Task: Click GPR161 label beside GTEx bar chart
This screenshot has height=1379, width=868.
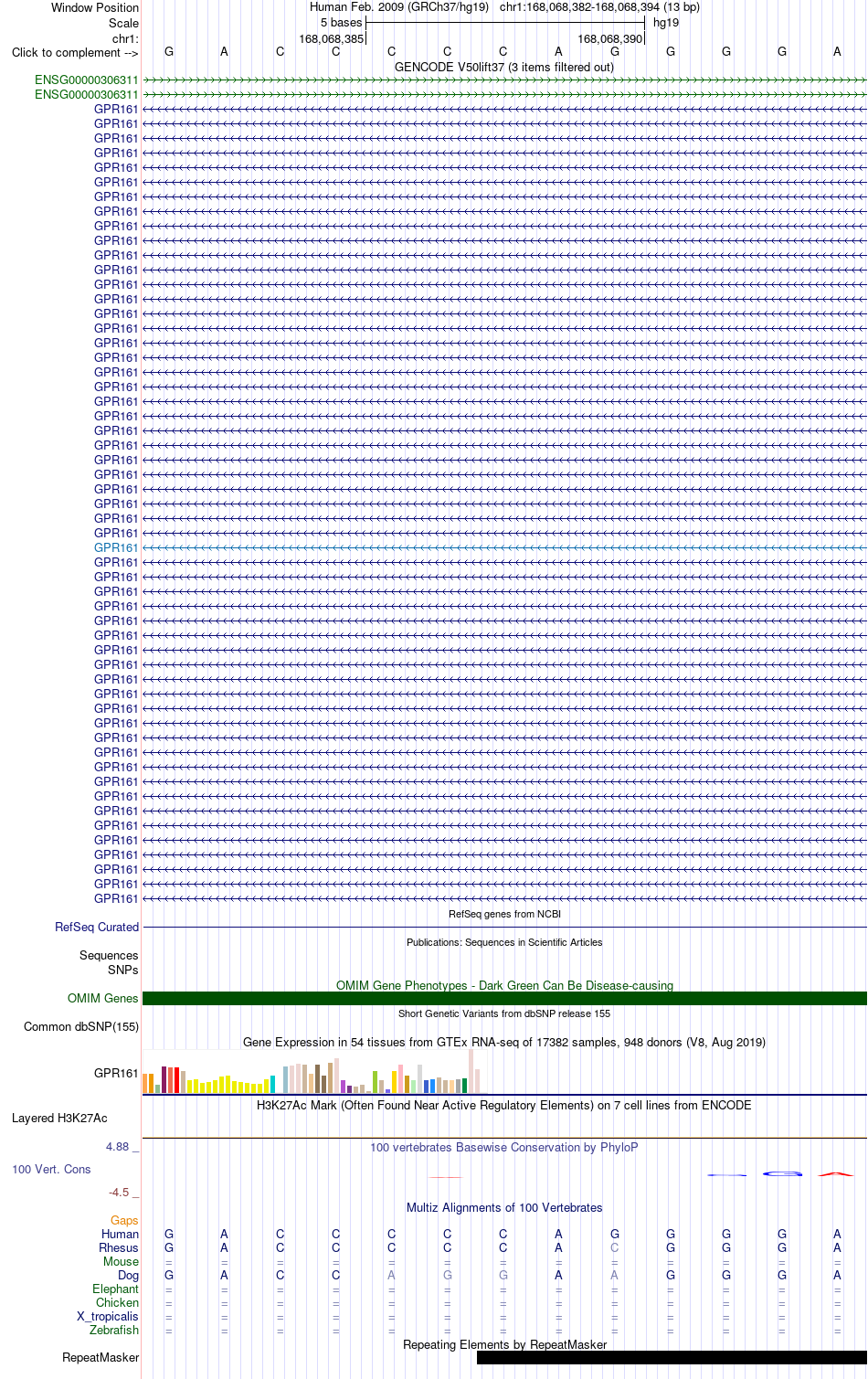Action: (x=116, y=1073)
